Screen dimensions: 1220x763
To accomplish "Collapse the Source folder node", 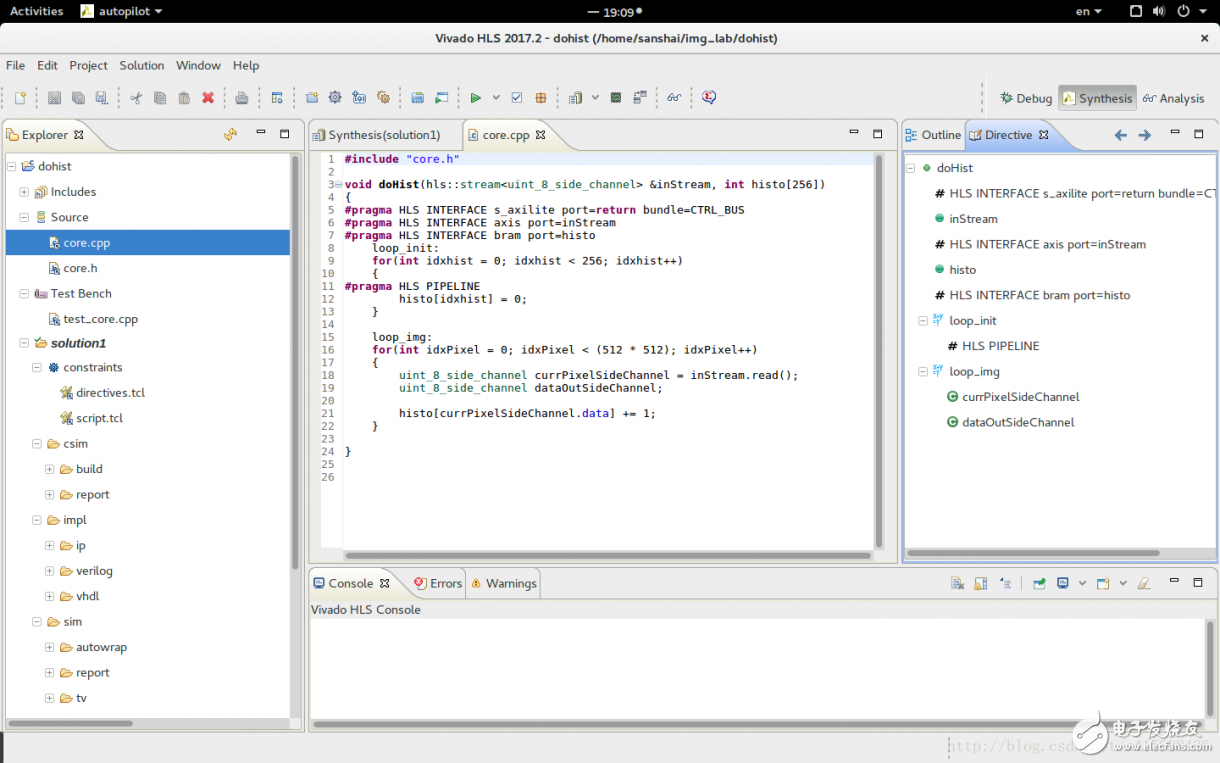I will pyautogui.click(x=24, y=217).
